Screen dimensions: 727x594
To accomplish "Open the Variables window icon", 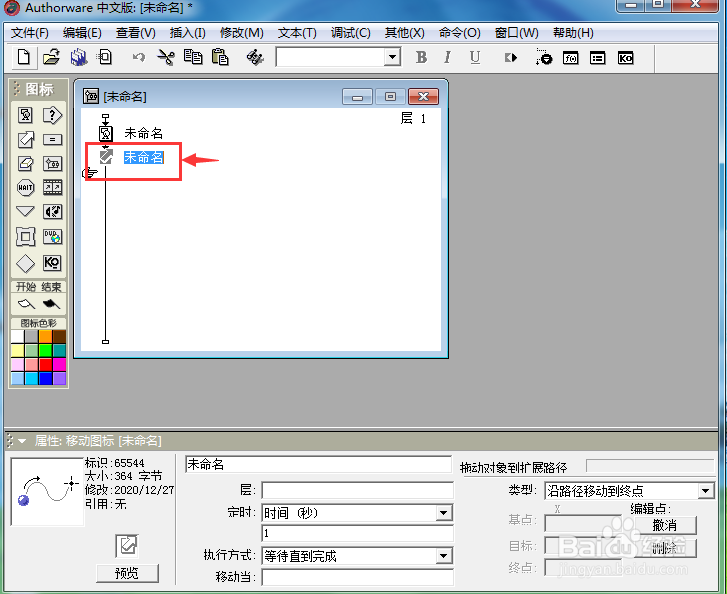I will tap(598, 58).
